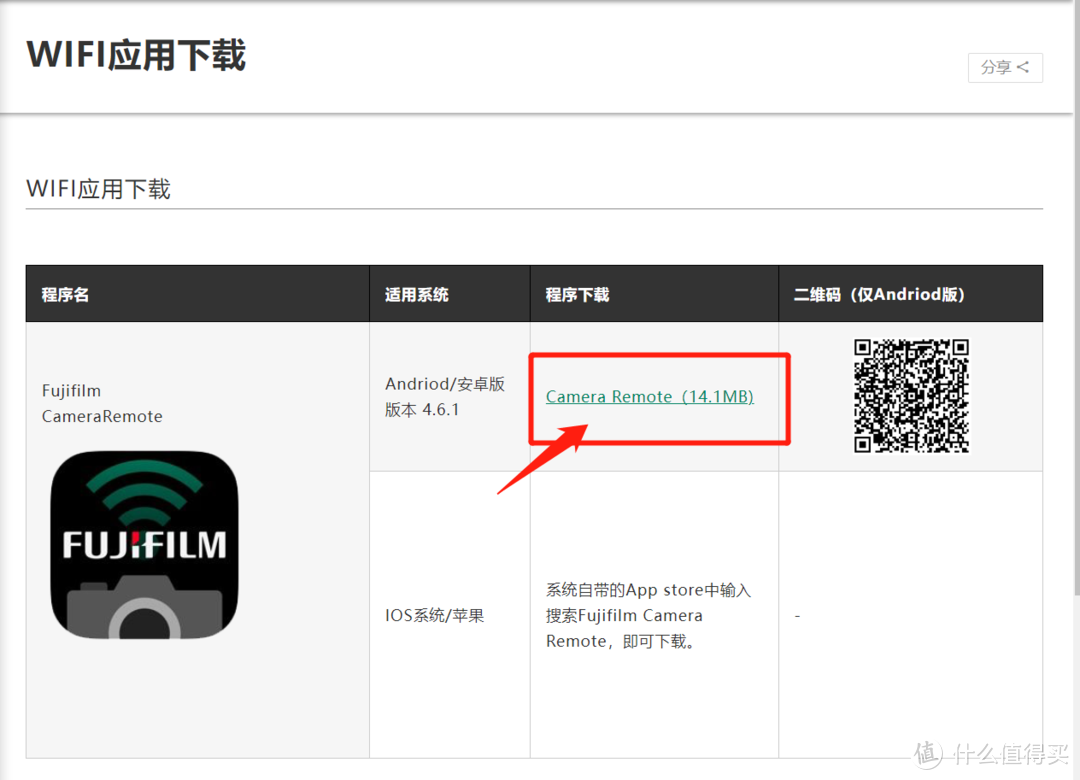Click the 版本 4.6.1 version text
Viewport: 1080px width, 780px height.
click(422, 410)
